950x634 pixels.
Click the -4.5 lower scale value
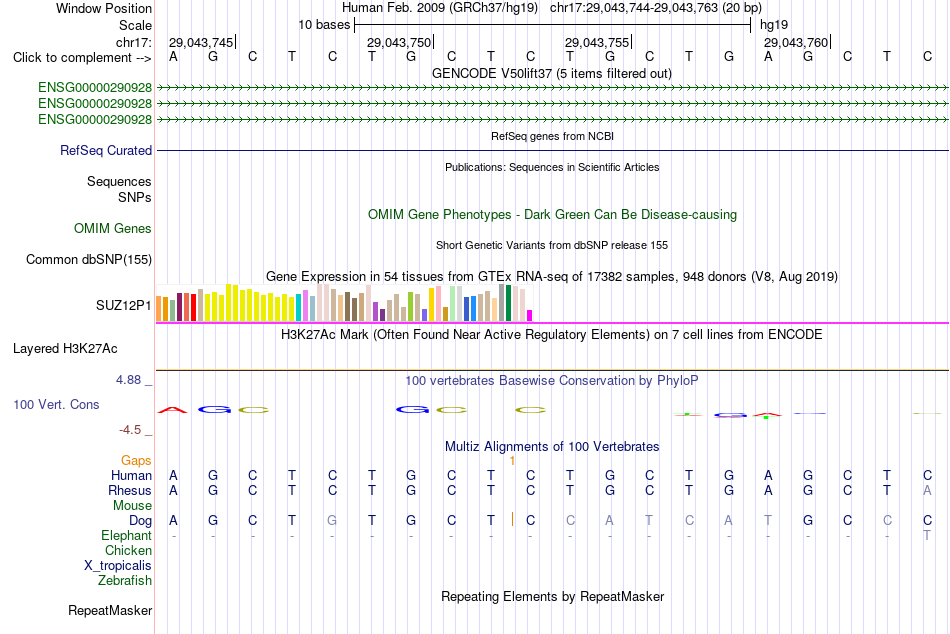130,430
